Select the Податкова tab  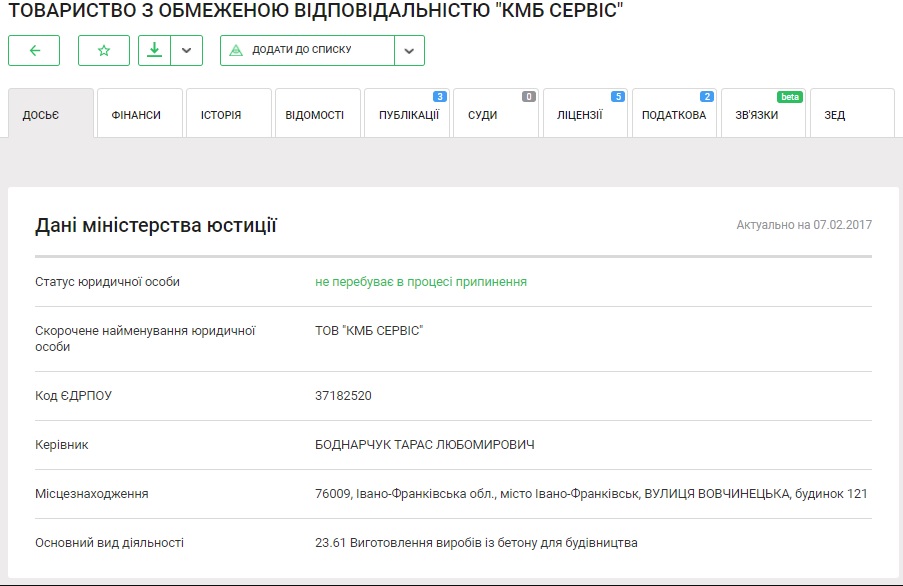tap(674, 115)
